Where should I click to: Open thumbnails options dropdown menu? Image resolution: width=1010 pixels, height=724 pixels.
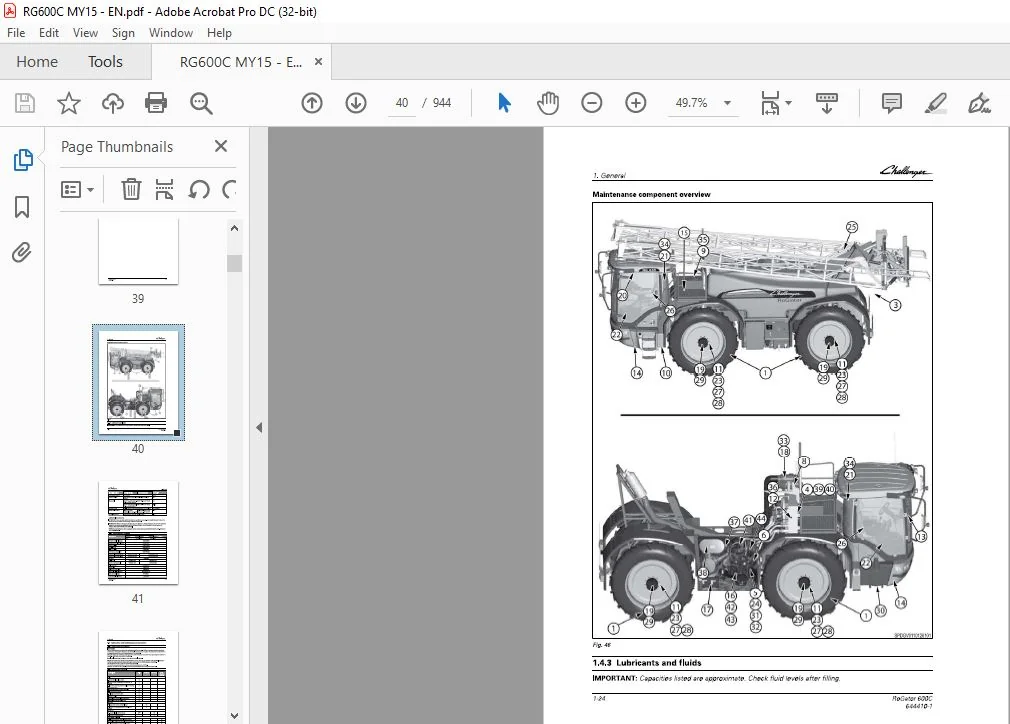77,189
